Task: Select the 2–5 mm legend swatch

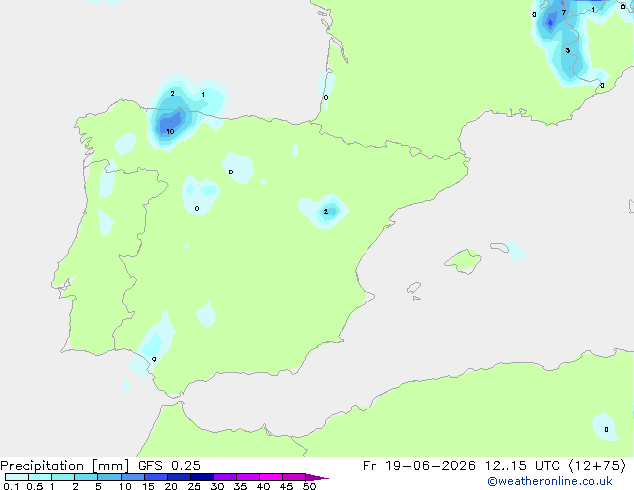Action: point(86,477)
